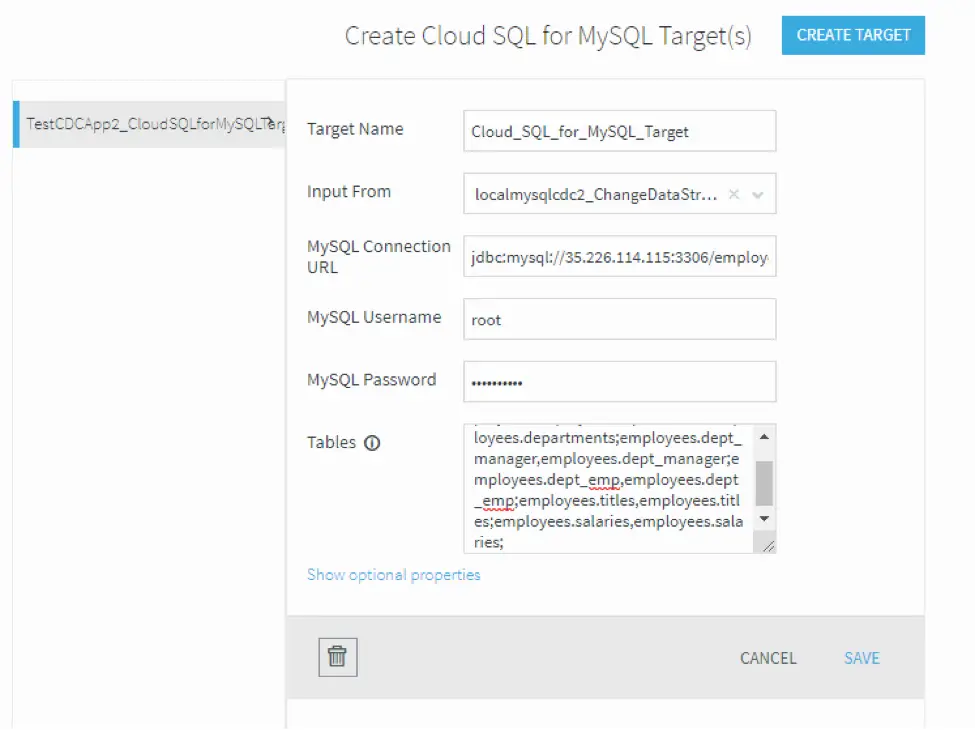Screen dimensions: 975x730
Task: Click the Tables scrollbar down arrow
Action: [764, 519]
